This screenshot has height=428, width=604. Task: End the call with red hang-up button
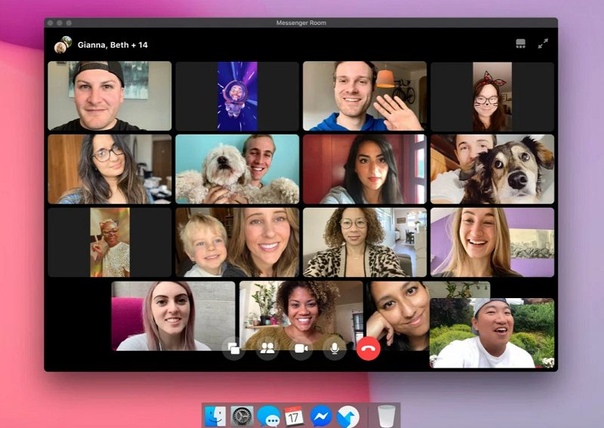click(x=369, y=349)
